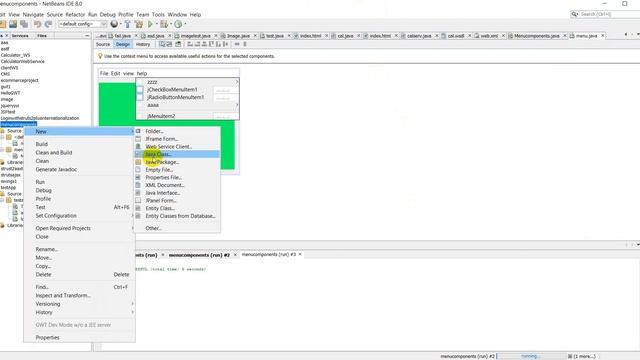Click the Java Interface icon in submenu
The width and height of the screenshot is (640, 360).
pyautogui.click(x=138, y=193)
